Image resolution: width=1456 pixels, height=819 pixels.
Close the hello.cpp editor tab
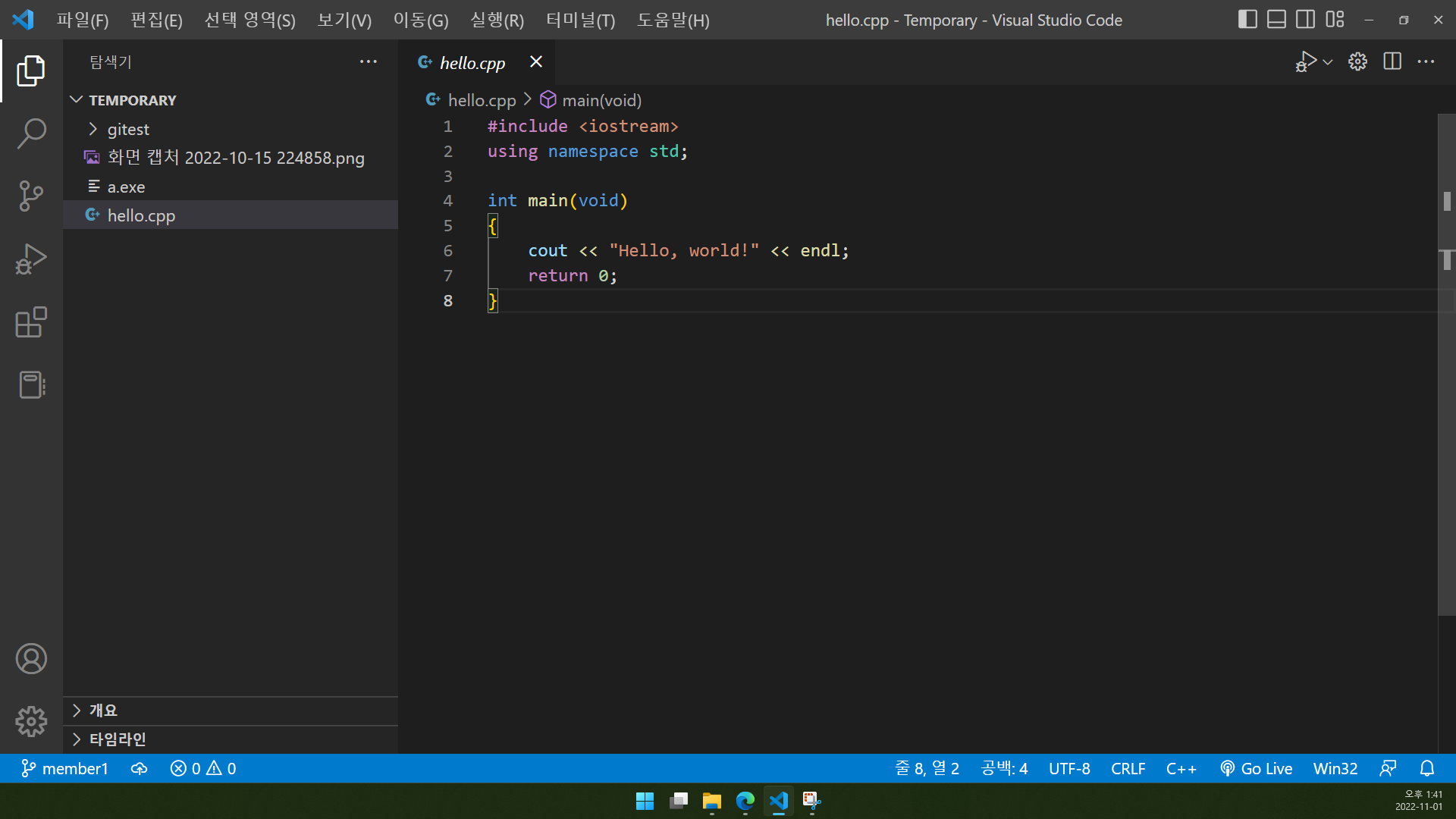(x=536, y=61)
